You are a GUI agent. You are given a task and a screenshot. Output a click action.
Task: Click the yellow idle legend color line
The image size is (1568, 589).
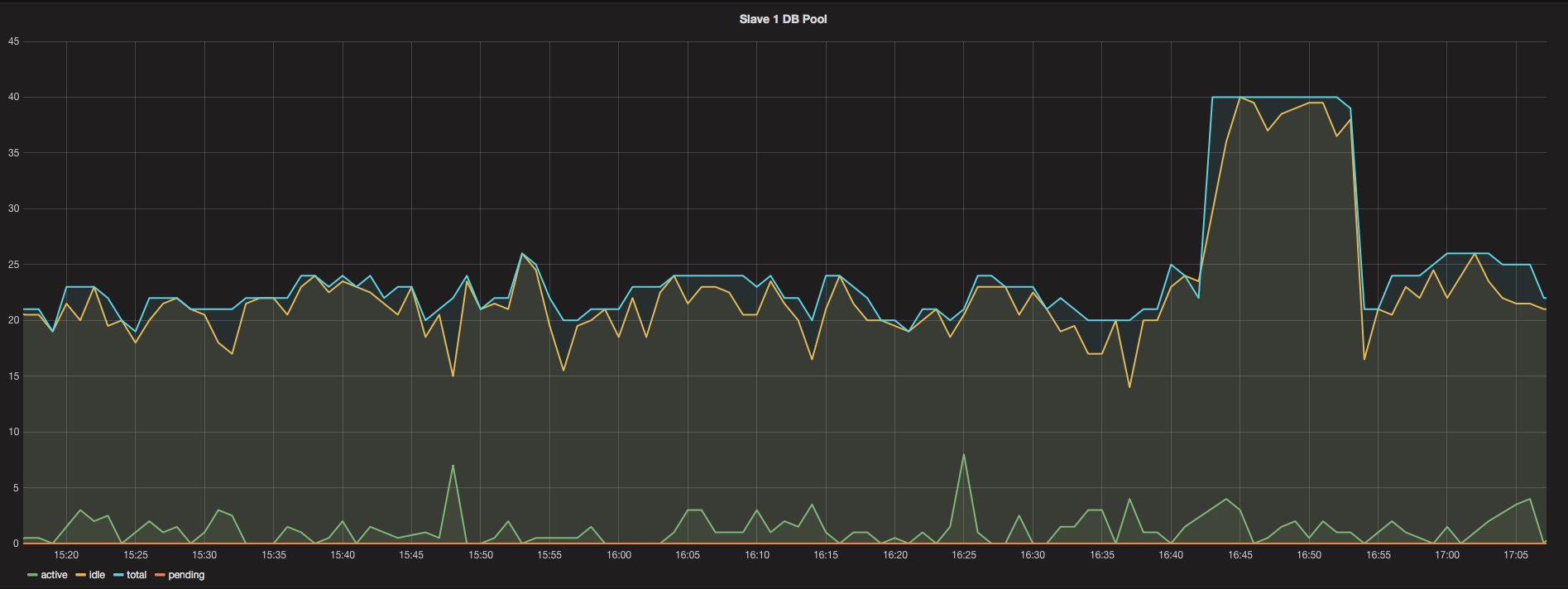(81, 575)
